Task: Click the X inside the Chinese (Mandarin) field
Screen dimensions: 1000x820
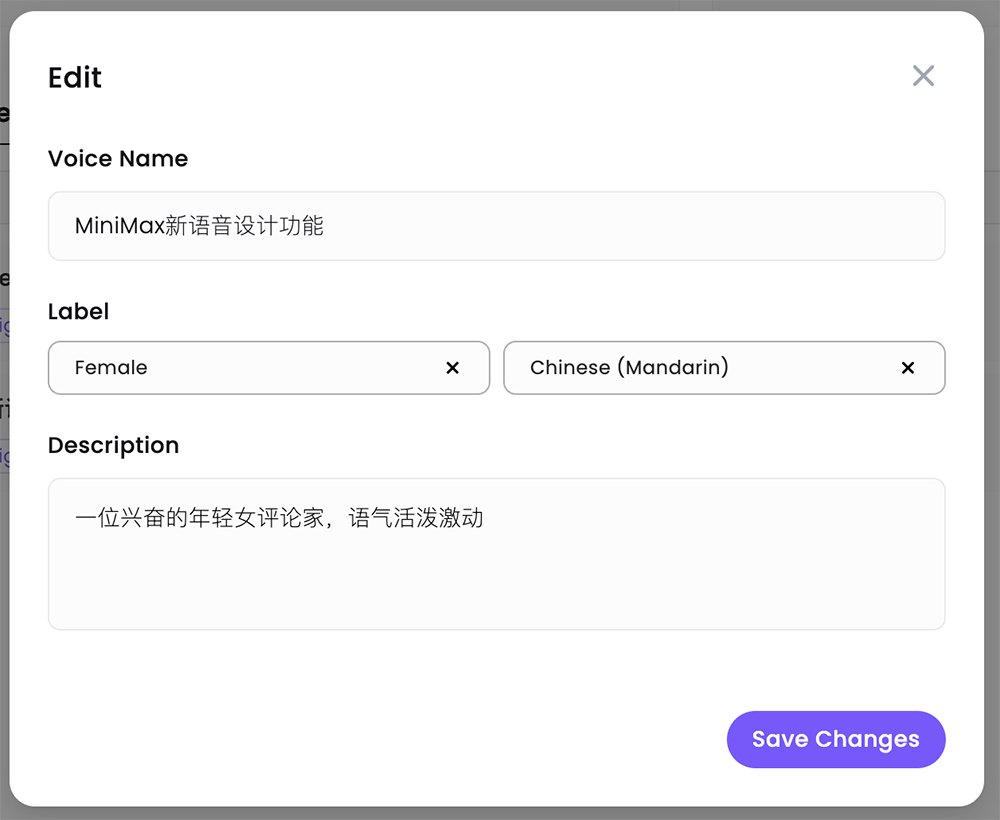Action: tap(907, 368)
